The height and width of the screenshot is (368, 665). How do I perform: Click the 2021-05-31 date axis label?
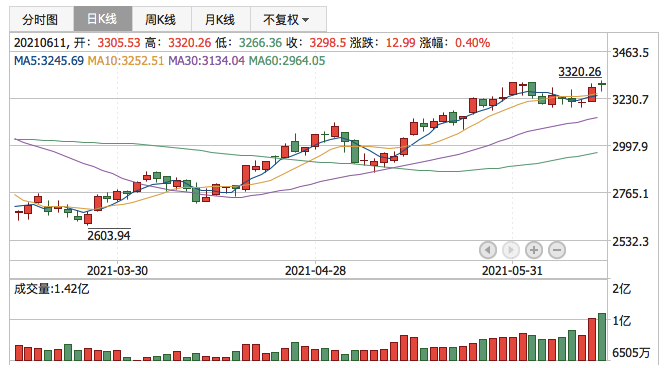[512, 270]
